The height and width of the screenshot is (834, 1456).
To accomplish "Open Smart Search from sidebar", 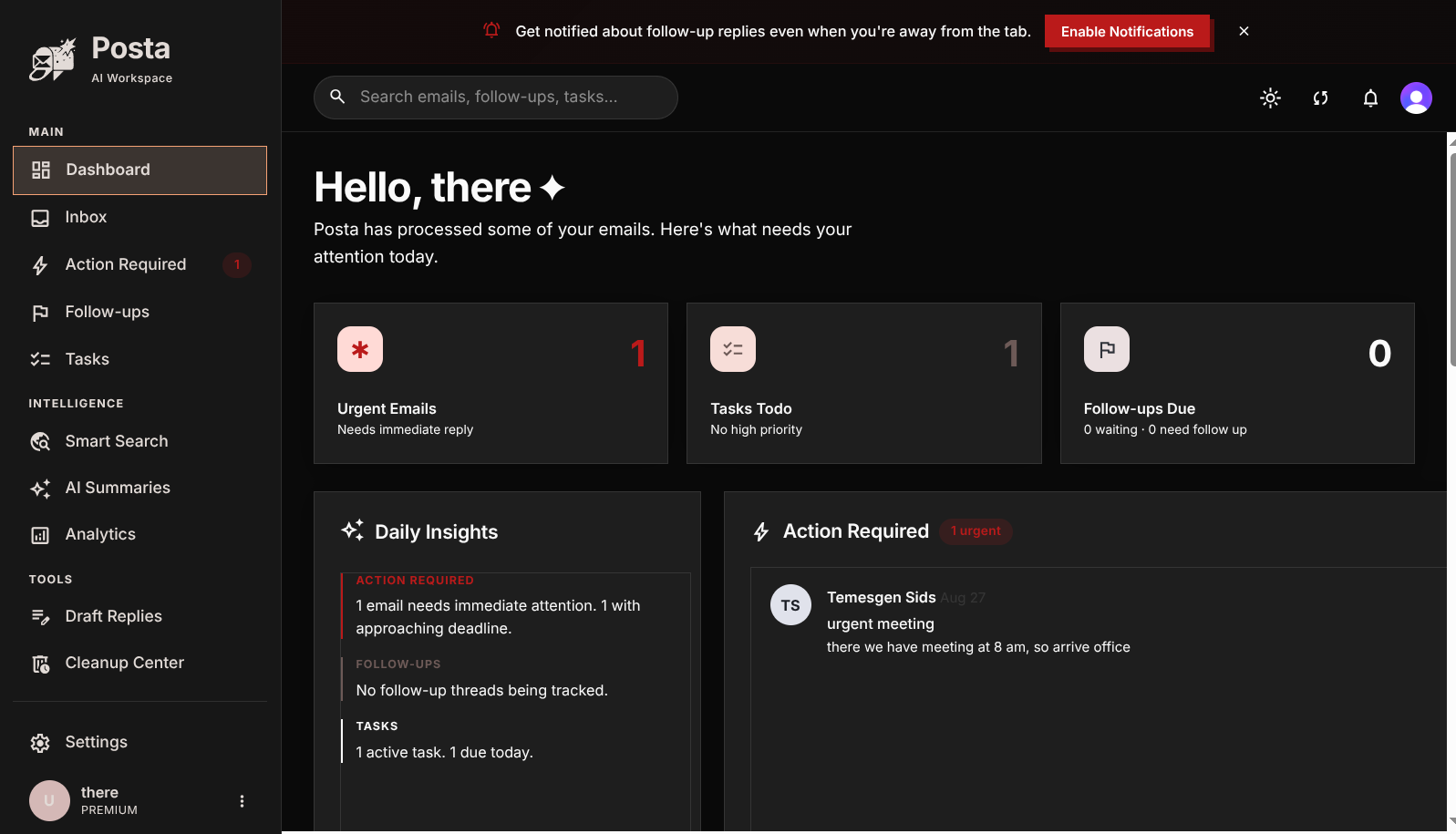I will pos(139,442).
